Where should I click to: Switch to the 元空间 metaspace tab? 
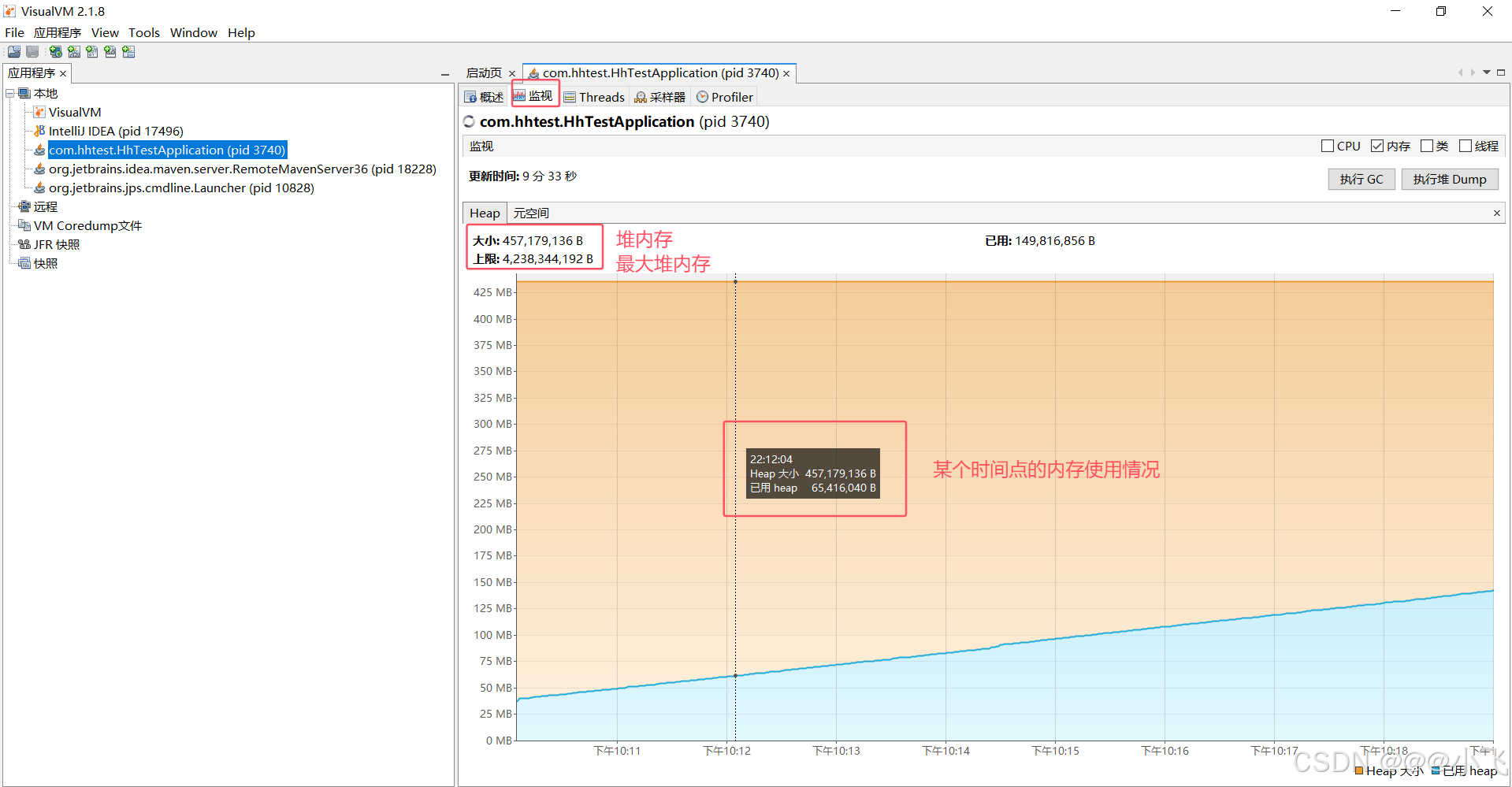point(531,213)
